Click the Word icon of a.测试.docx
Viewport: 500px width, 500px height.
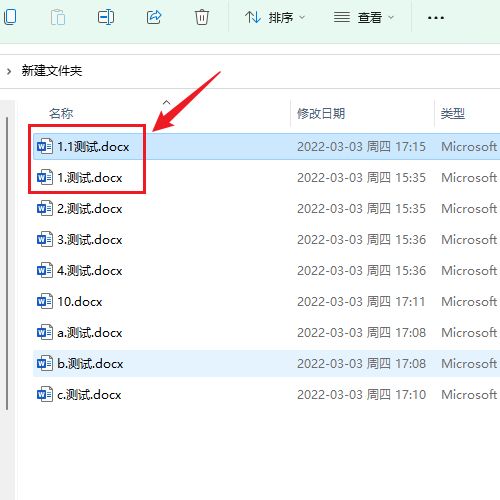pyautogui.click(x=45, y=332)
